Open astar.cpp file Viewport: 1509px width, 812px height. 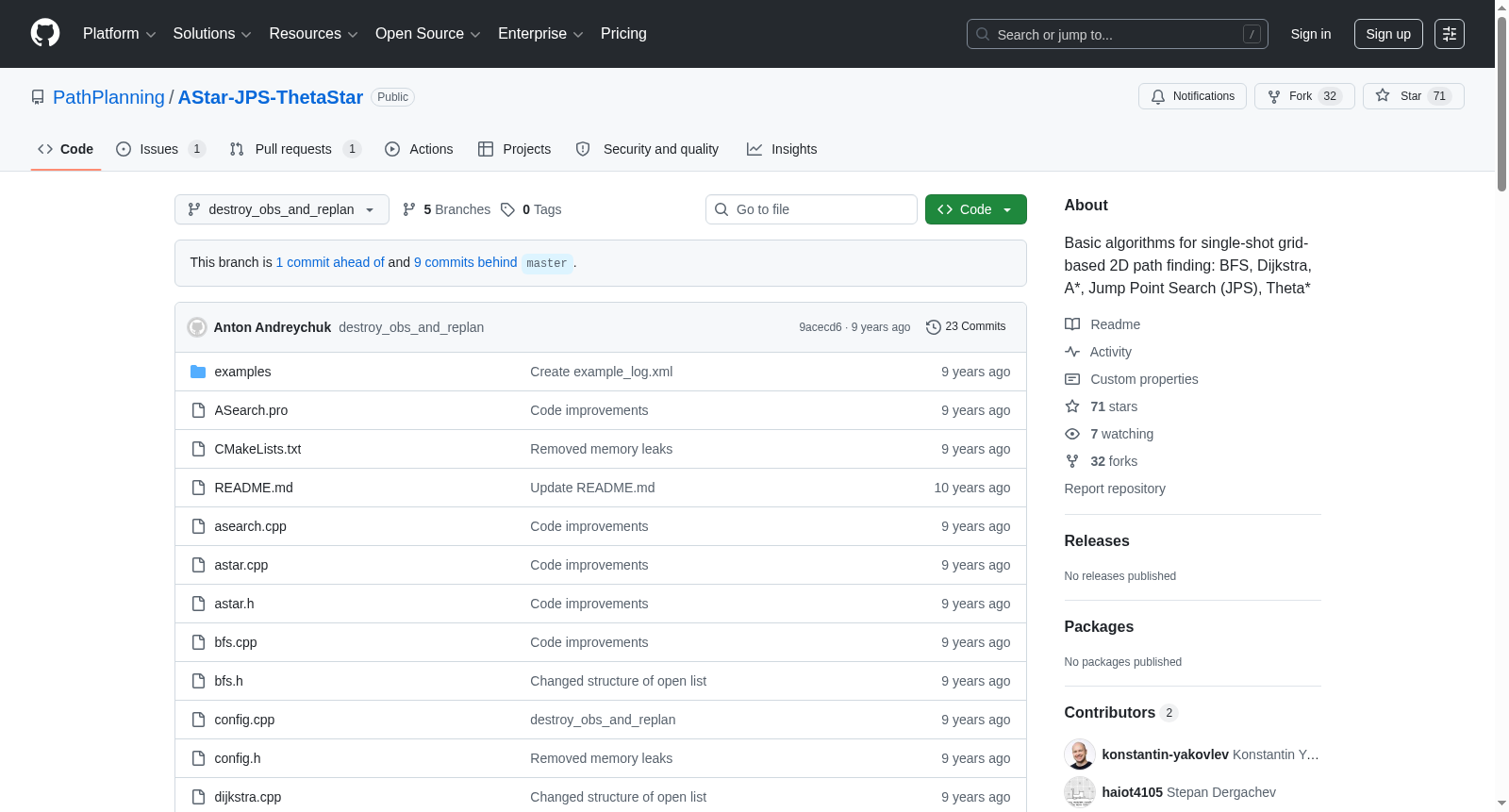click(x=240, y=565)
